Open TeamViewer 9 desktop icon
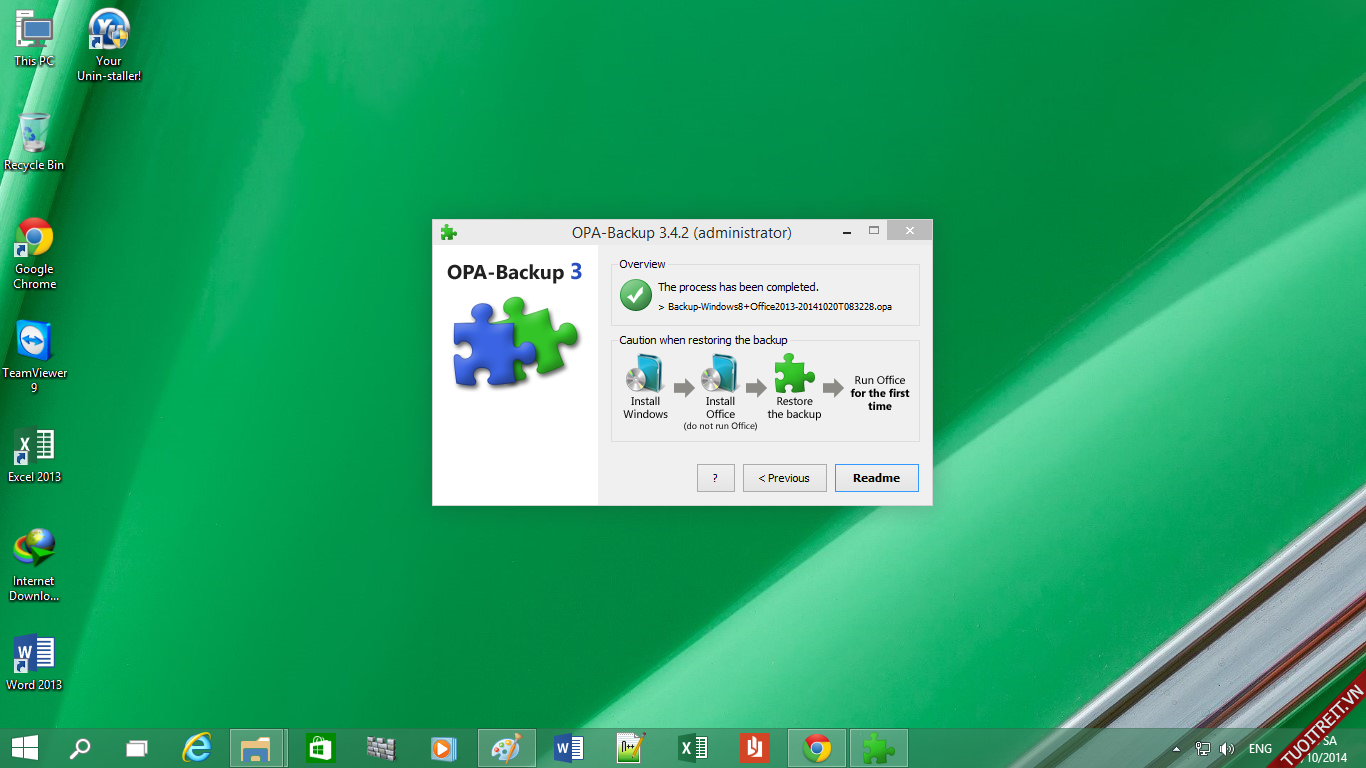Image resolution: width=1366 pixels, height=768 pixels. pyautogui.click(x=34, y=342)
